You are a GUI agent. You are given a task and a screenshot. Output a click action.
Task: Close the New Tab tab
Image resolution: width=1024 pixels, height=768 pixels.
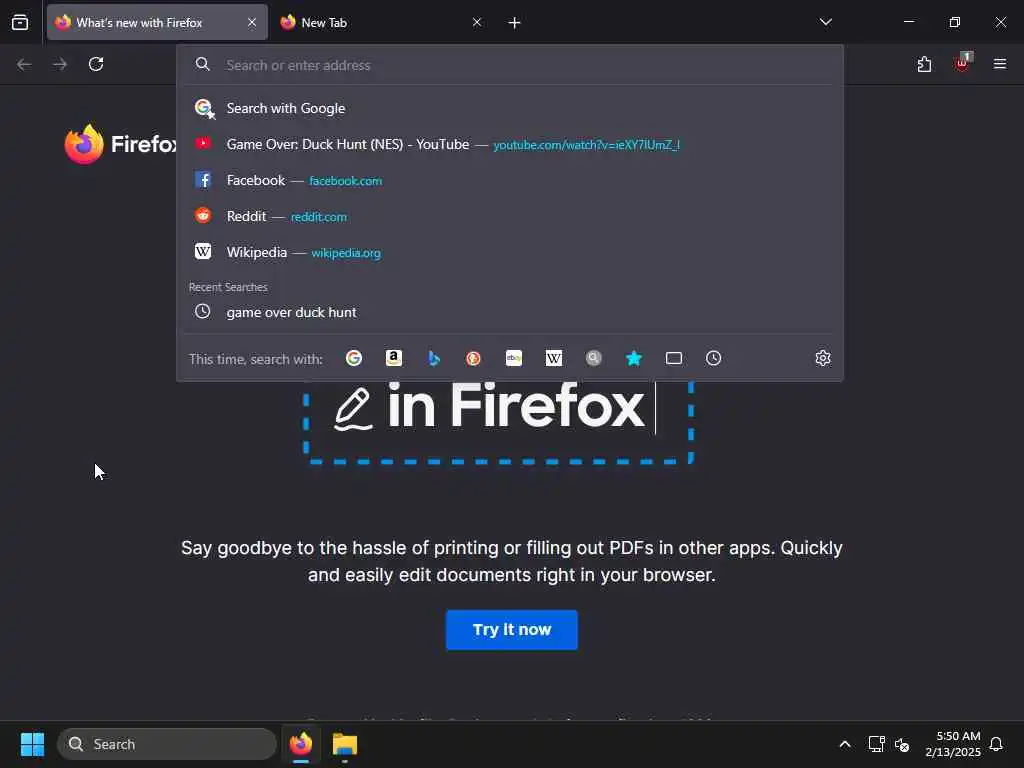pyautogui.click(x=477, y=22)
